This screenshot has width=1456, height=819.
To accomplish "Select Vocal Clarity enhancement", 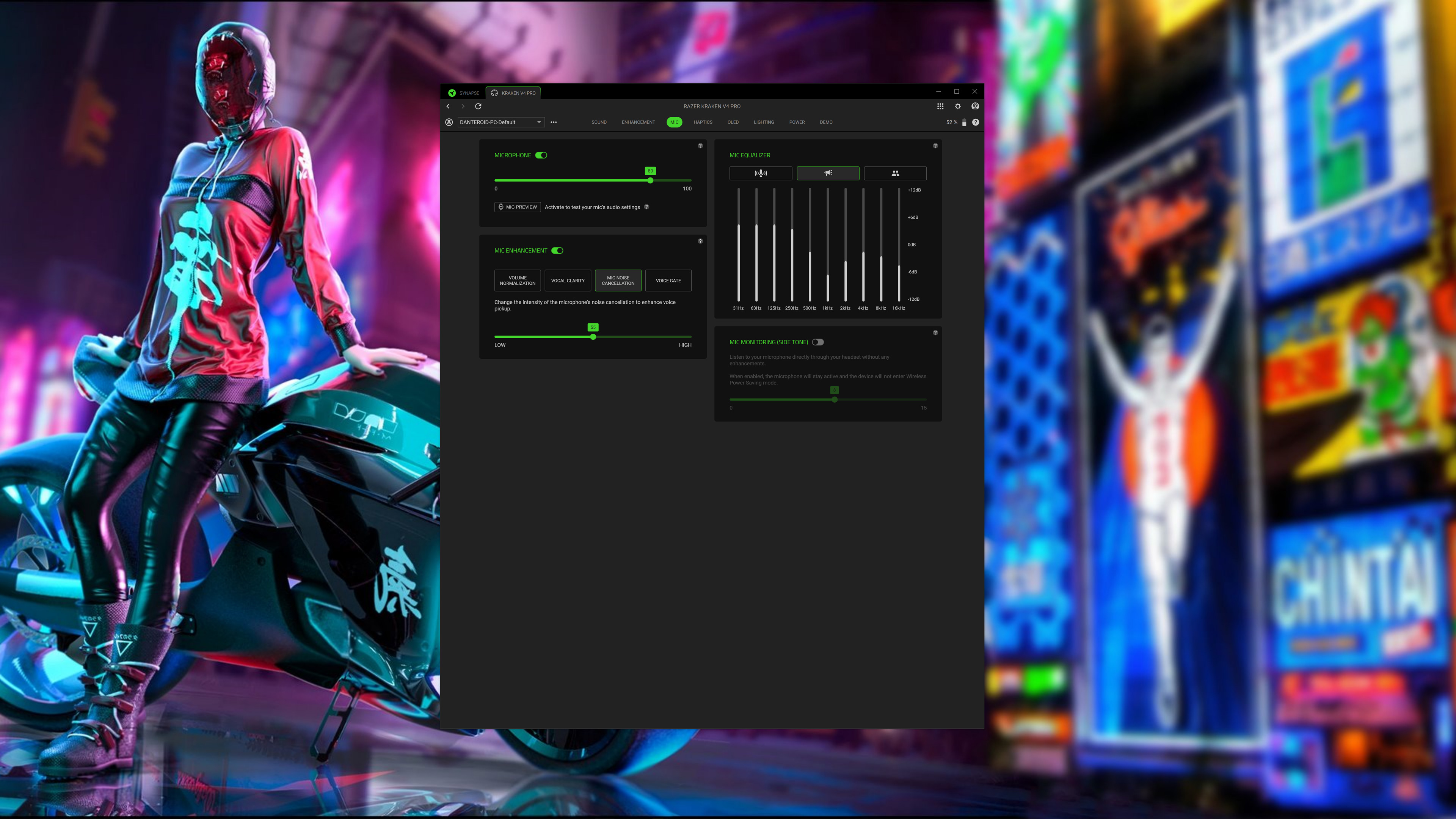I will (x=568, y=281).
